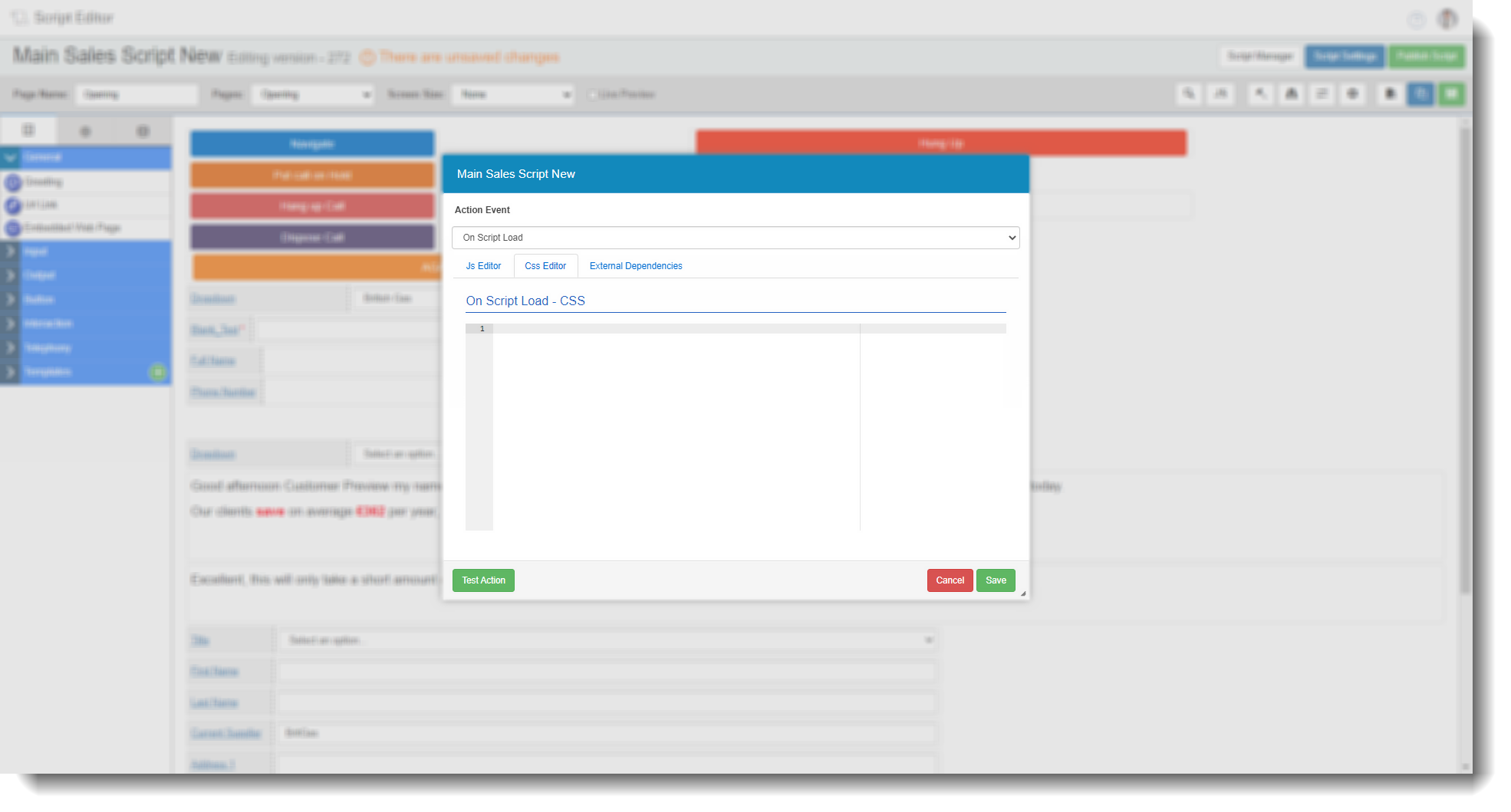Switch to the Js Editor tab
This screenshot has height=812, width=1511.
483,266
